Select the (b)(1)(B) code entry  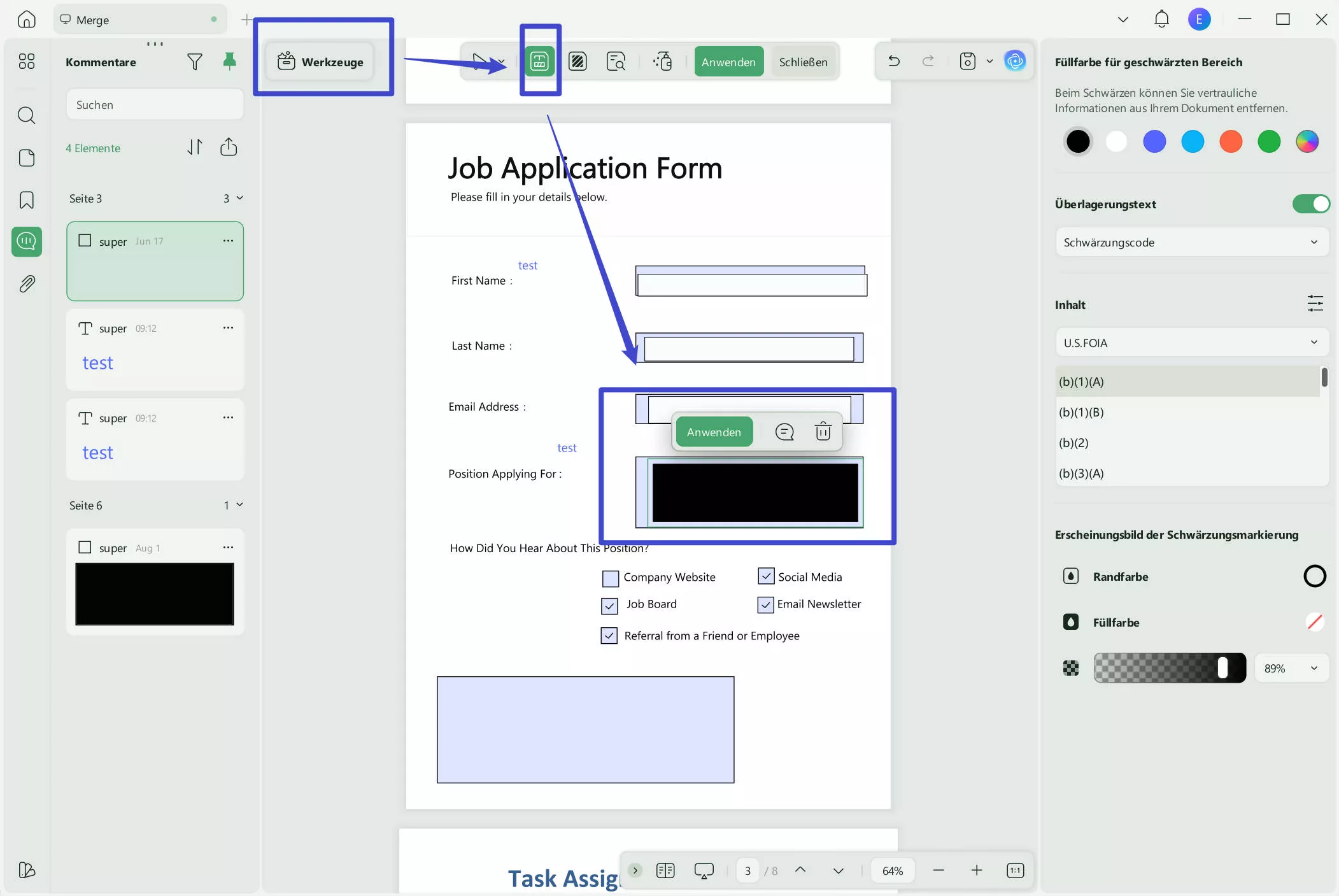(1187, 412)
